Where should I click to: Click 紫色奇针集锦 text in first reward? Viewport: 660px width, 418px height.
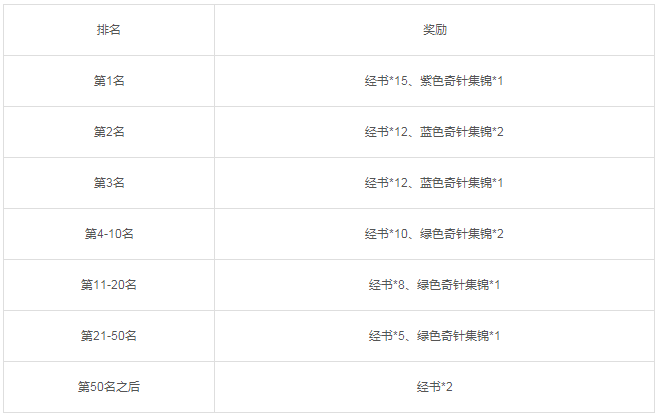click(456, 81)
